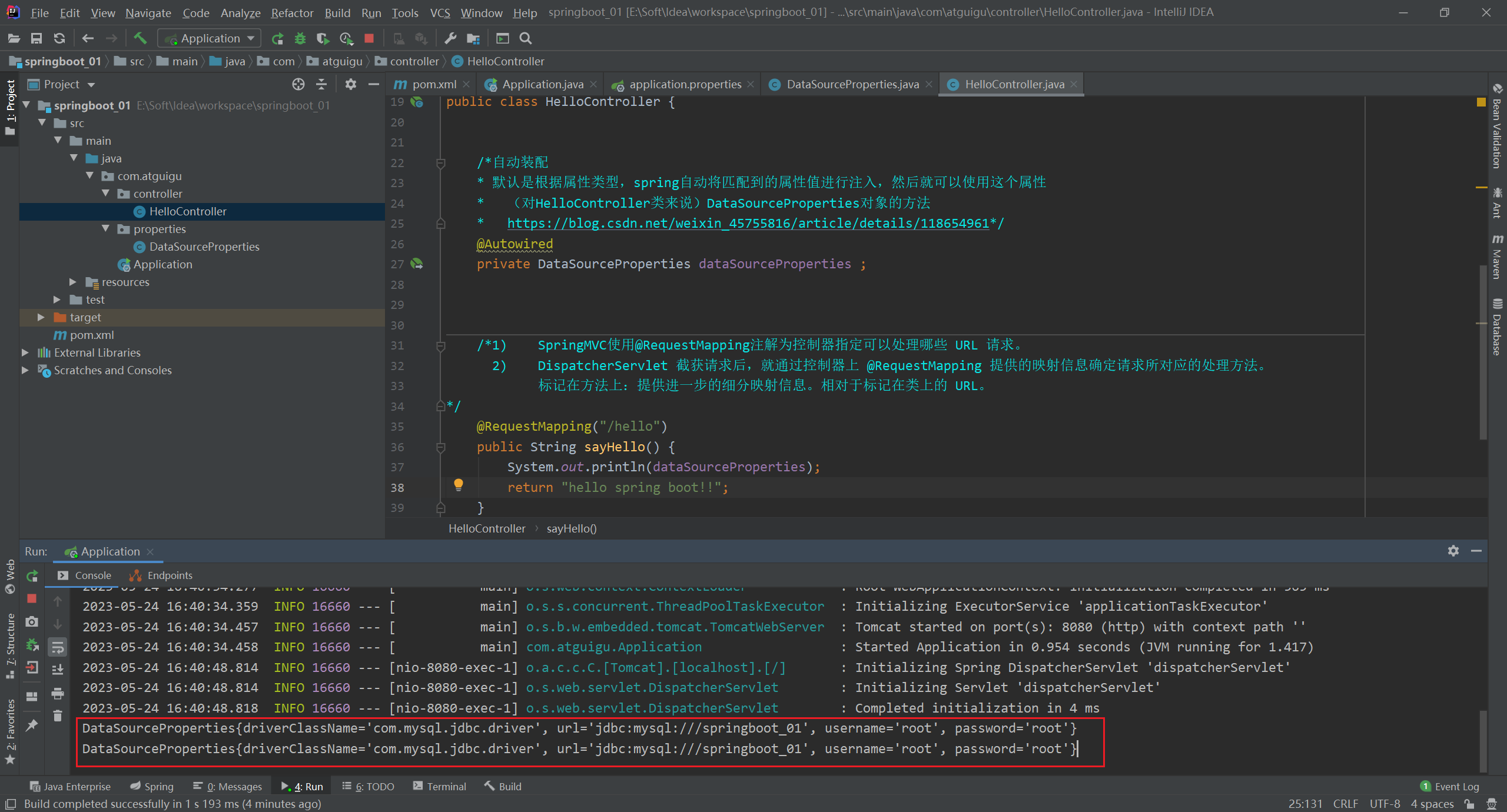Close the Application.java tab

(593, 84)
